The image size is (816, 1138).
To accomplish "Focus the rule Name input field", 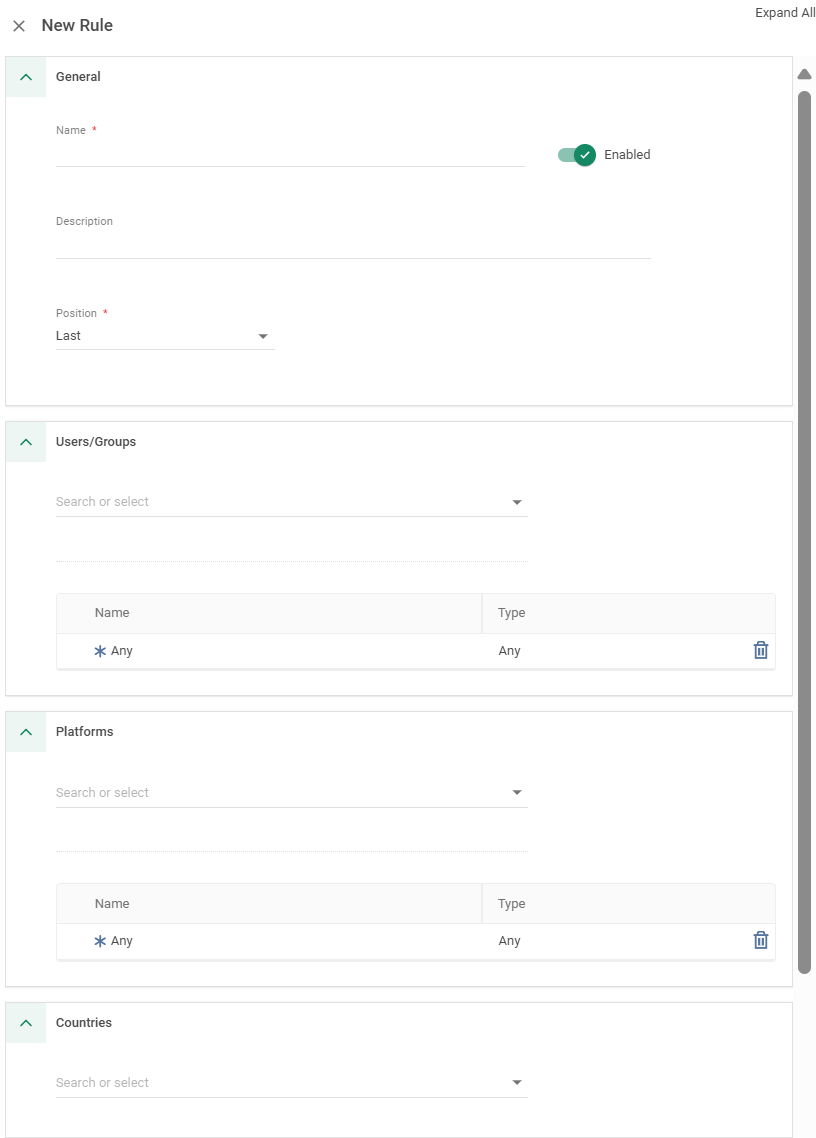I will (x=289, y=154).
